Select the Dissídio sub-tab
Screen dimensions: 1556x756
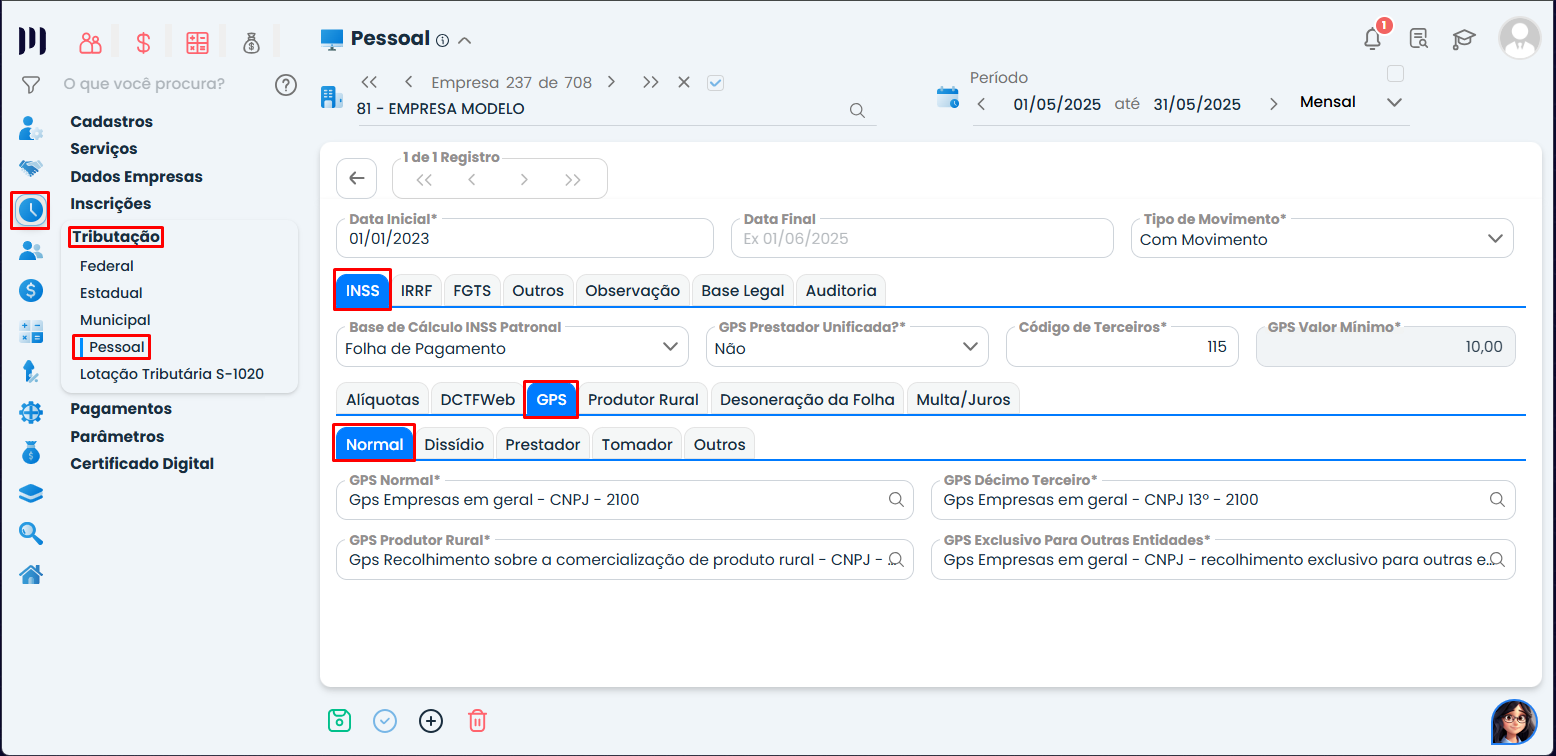(454, 445)
